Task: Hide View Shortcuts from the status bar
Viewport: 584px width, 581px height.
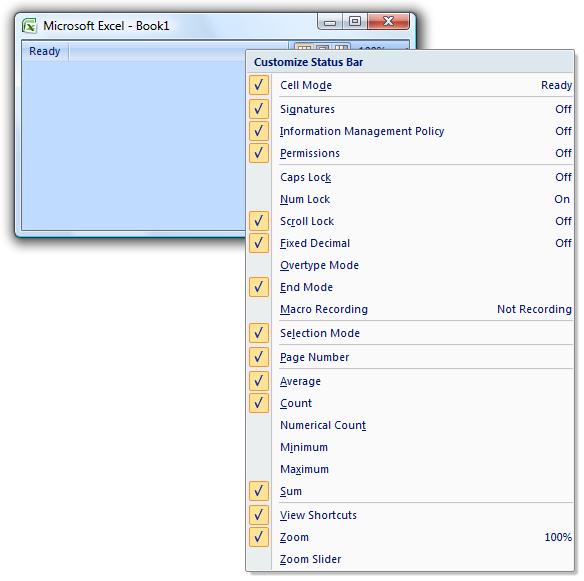Action: click(x=410, y=515)
